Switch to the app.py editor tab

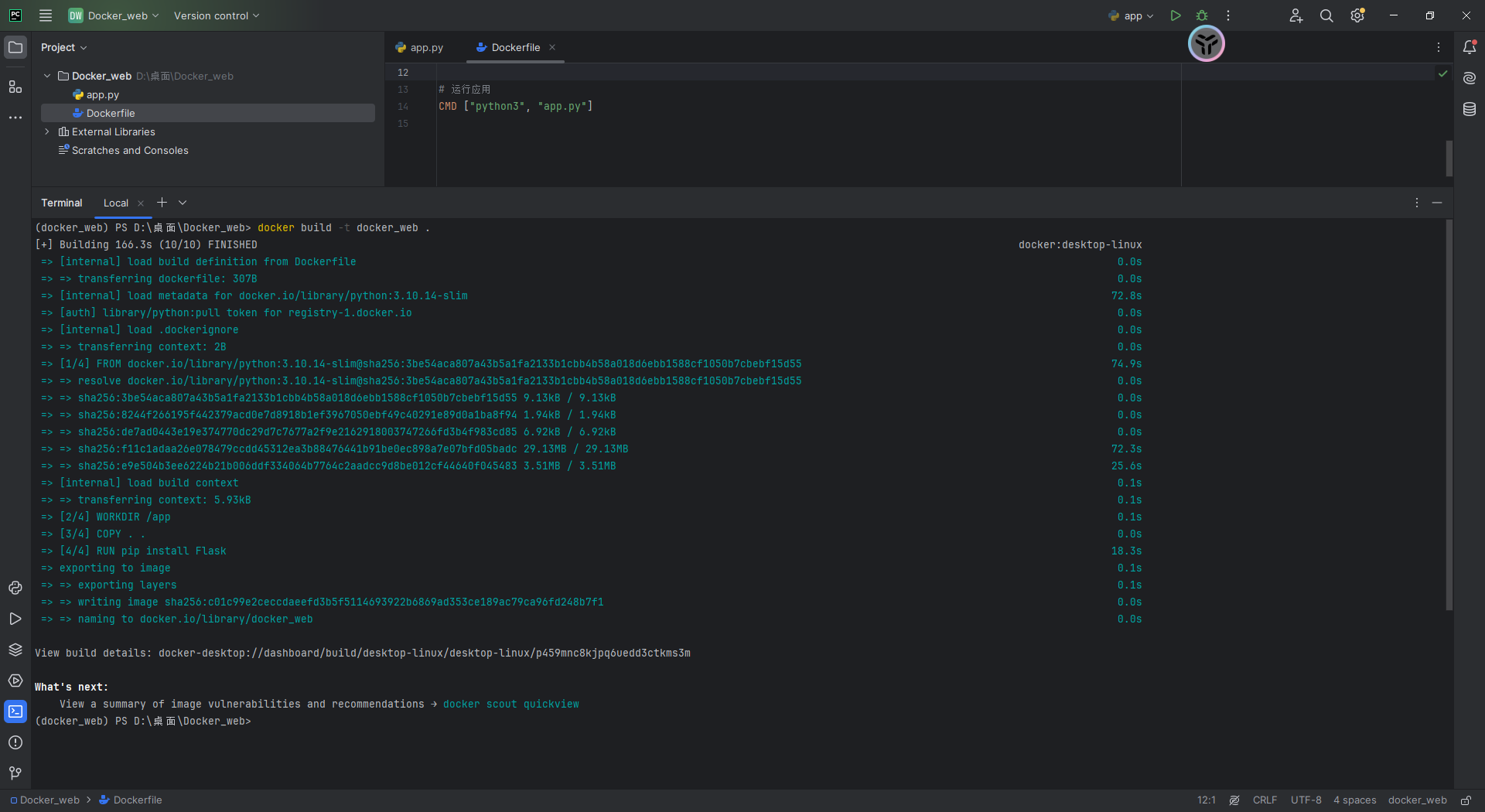tap(419, 47)
